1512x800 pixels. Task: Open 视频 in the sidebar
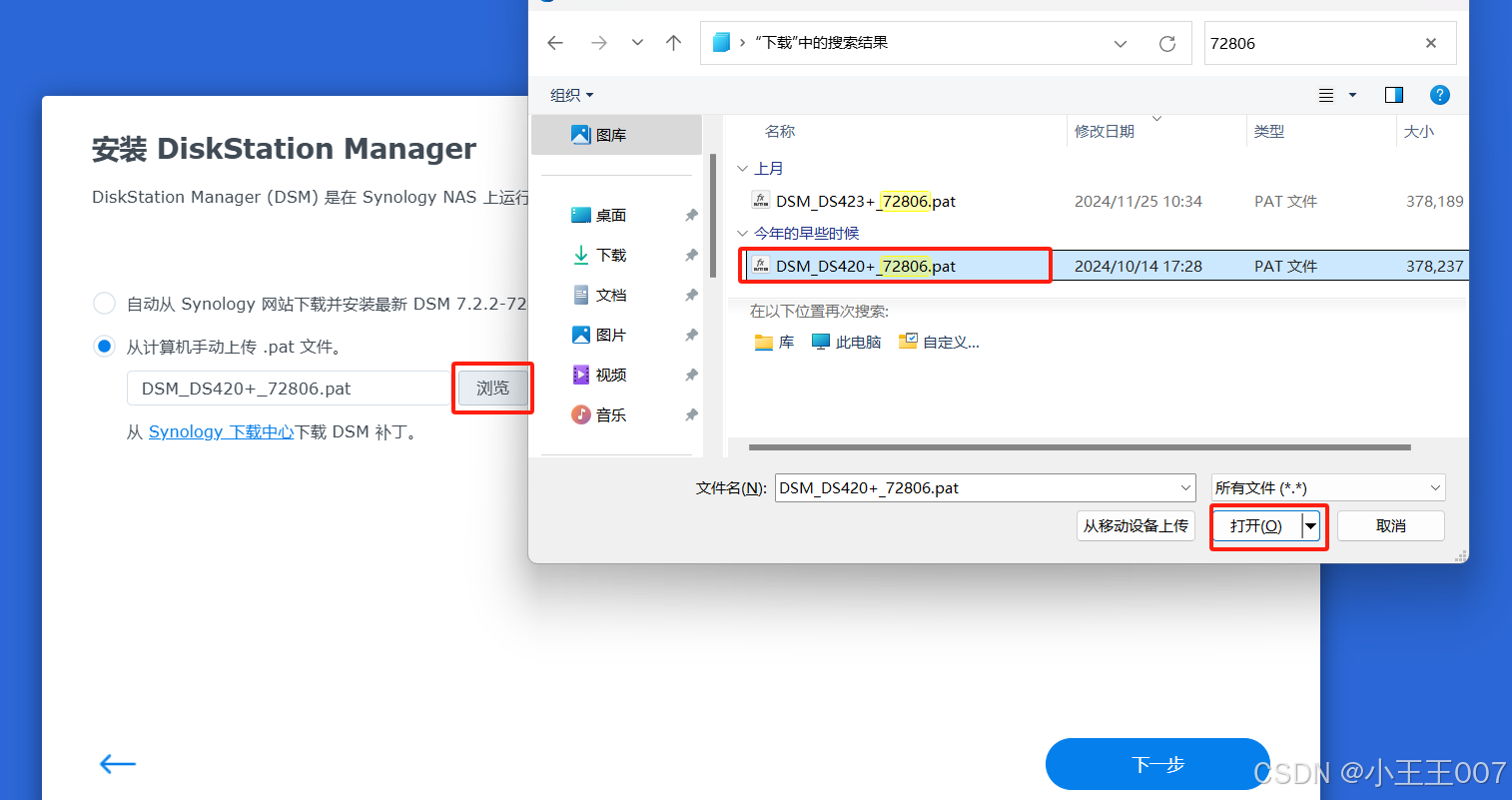(611, 375)
